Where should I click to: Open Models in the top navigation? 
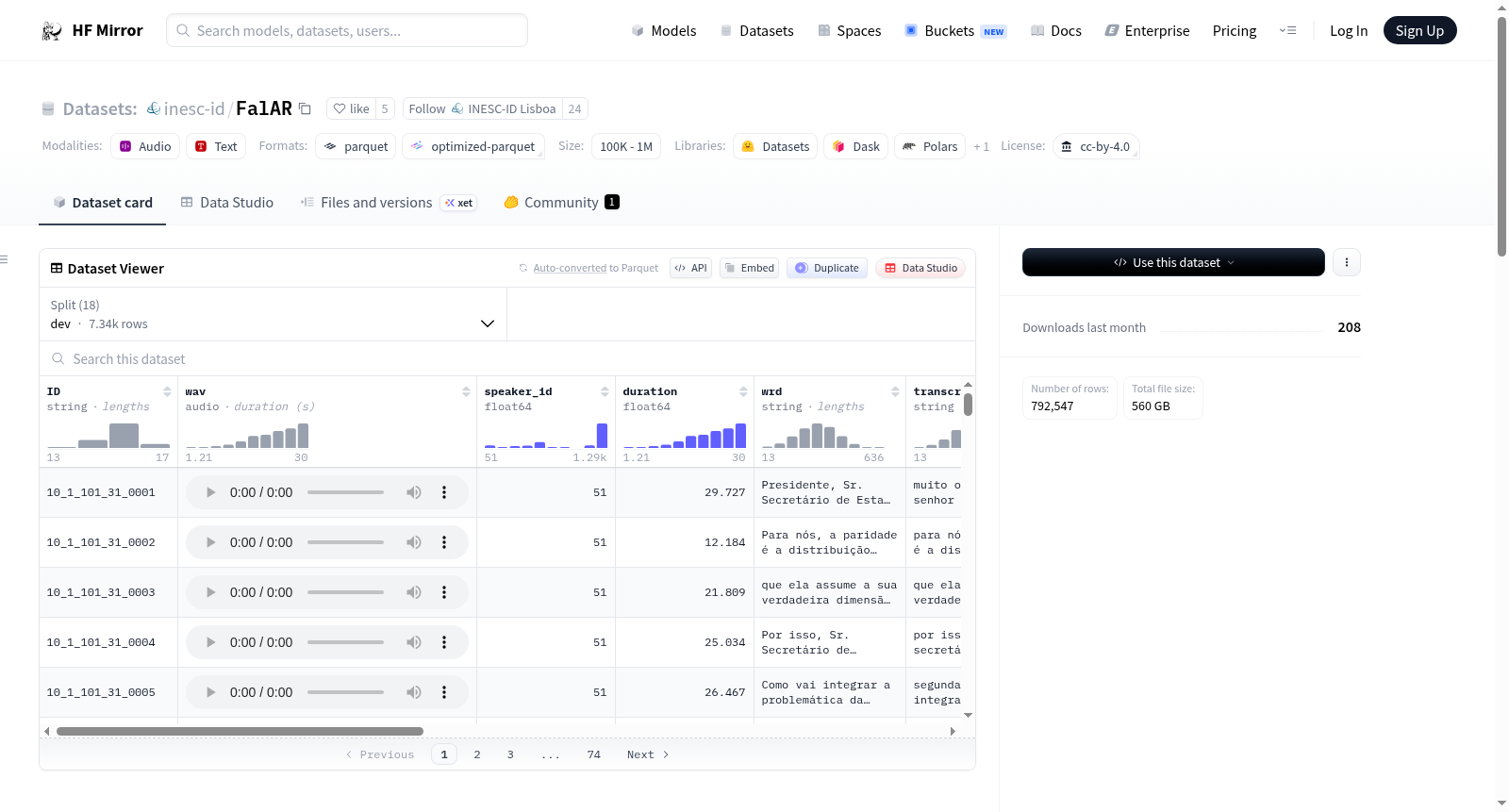(664, 31)
